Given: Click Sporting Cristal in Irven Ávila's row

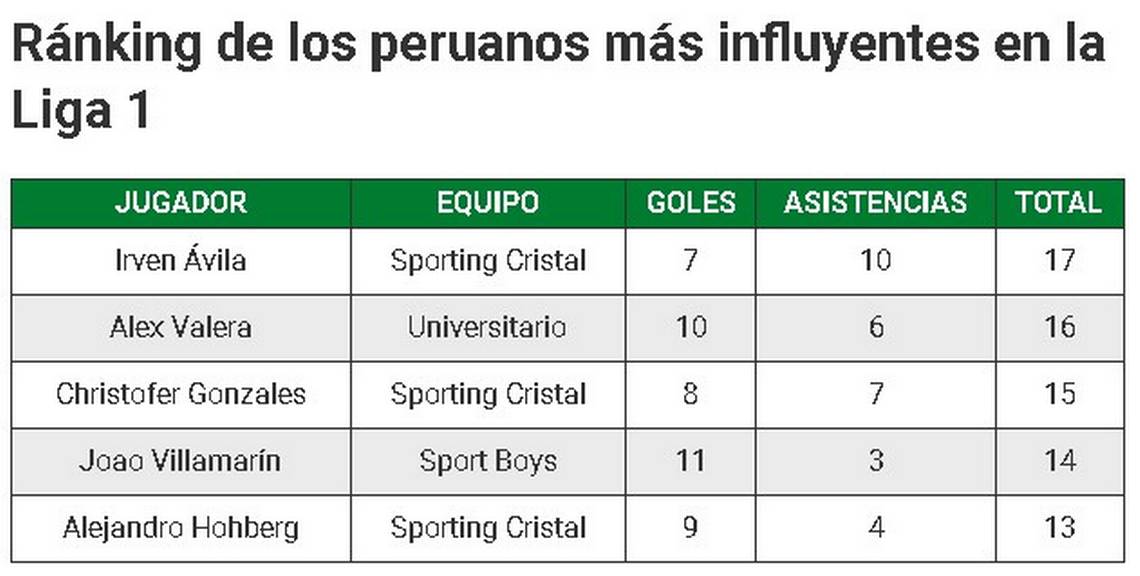Looking at the screenshot, I should click(488, 261).
